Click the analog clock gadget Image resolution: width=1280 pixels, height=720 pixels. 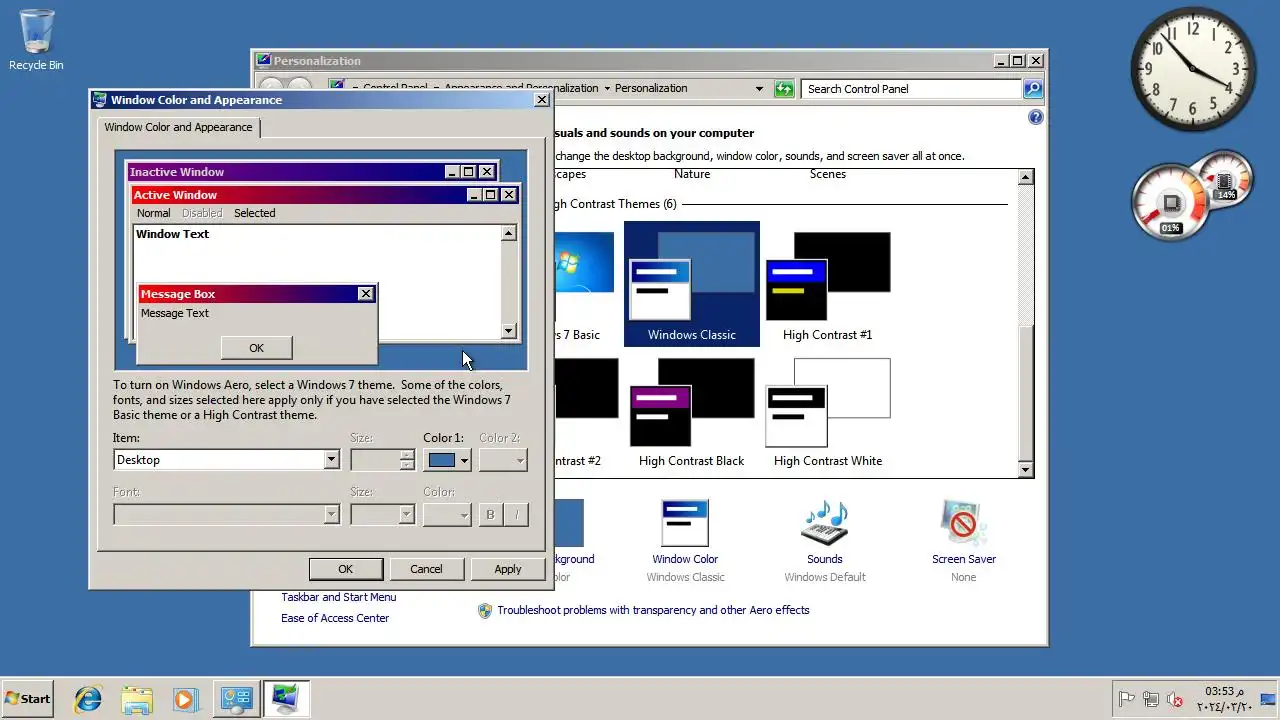click(1193, 69)
